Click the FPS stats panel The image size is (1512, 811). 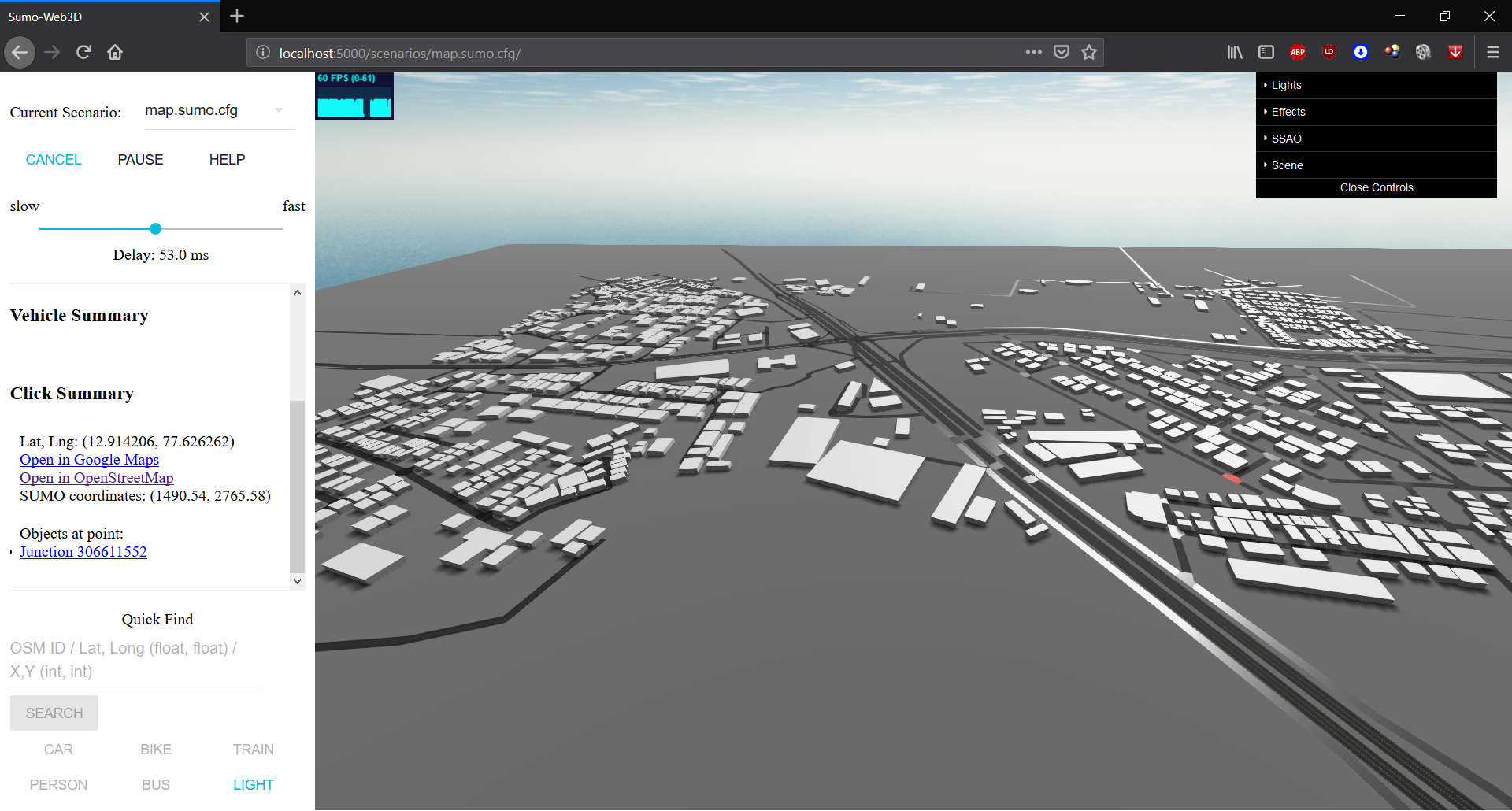point(354,96)
